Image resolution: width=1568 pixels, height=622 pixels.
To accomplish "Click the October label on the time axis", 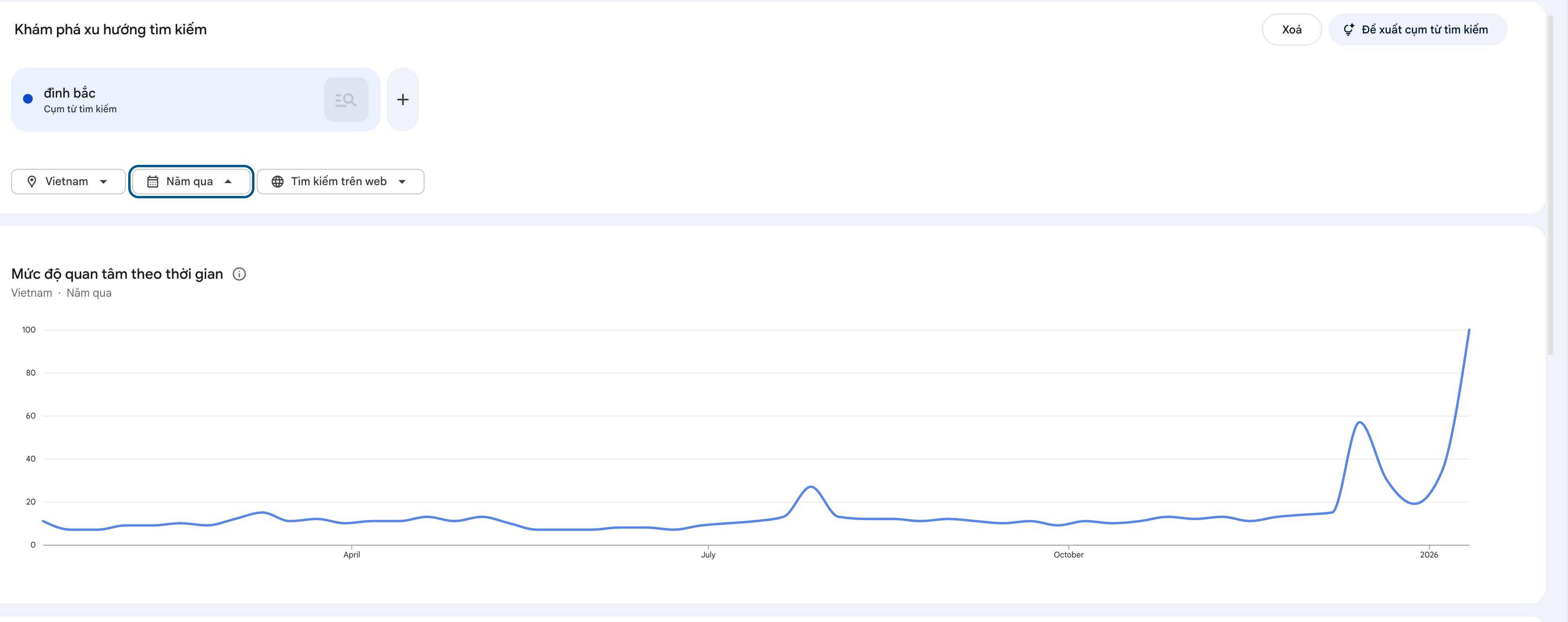I will (1068, 554).
